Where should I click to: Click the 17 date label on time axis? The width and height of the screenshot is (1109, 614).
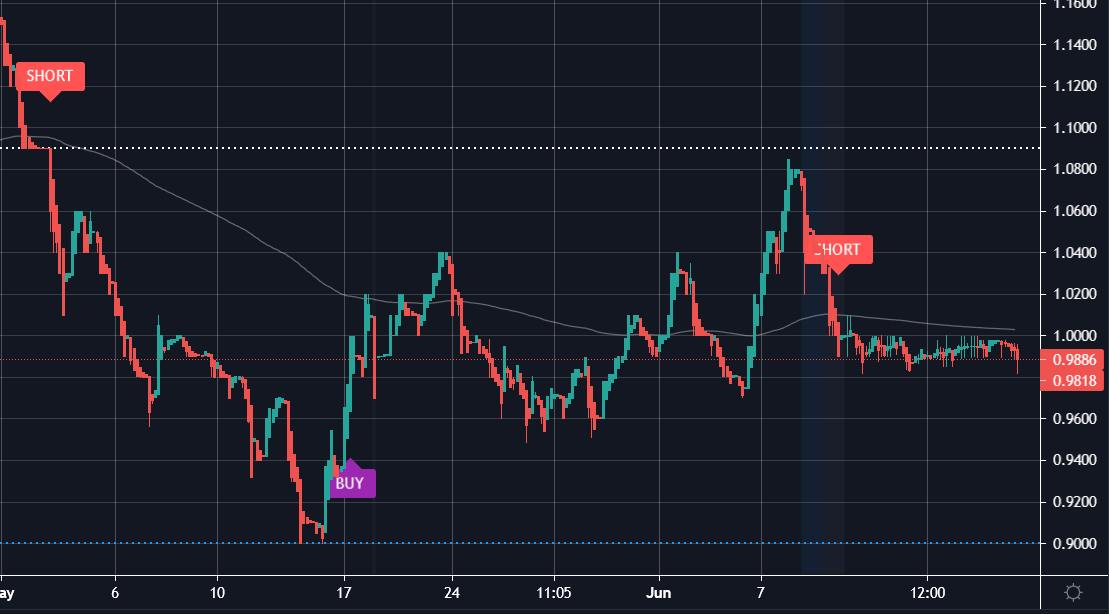(x=344, y=591)
